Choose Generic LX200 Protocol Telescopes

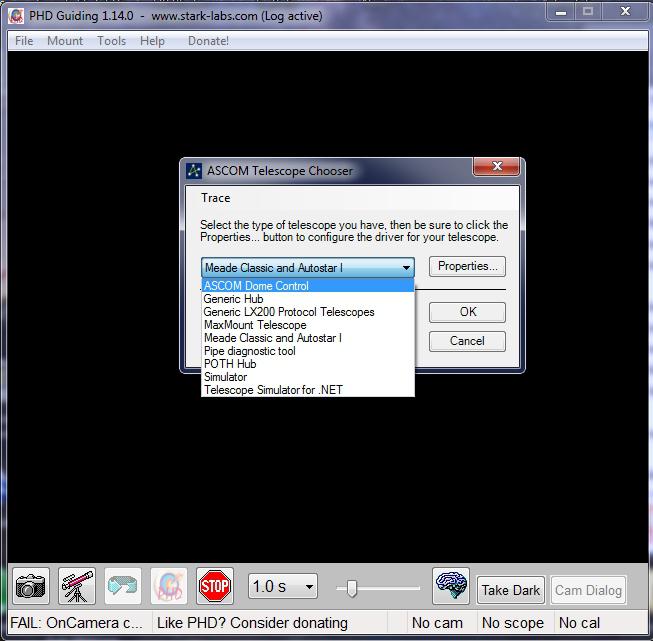click(x=308, y=312)
